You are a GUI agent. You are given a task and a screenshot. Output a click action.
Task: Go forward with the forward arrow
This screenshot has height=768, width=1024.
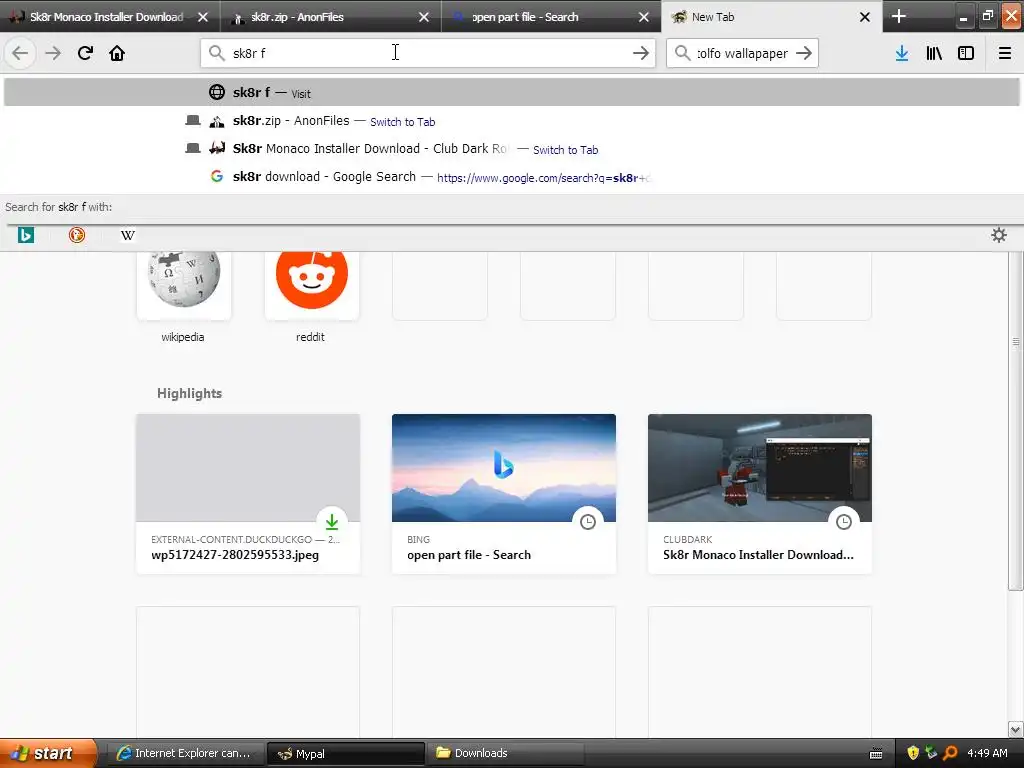click(x=53, y=53)
